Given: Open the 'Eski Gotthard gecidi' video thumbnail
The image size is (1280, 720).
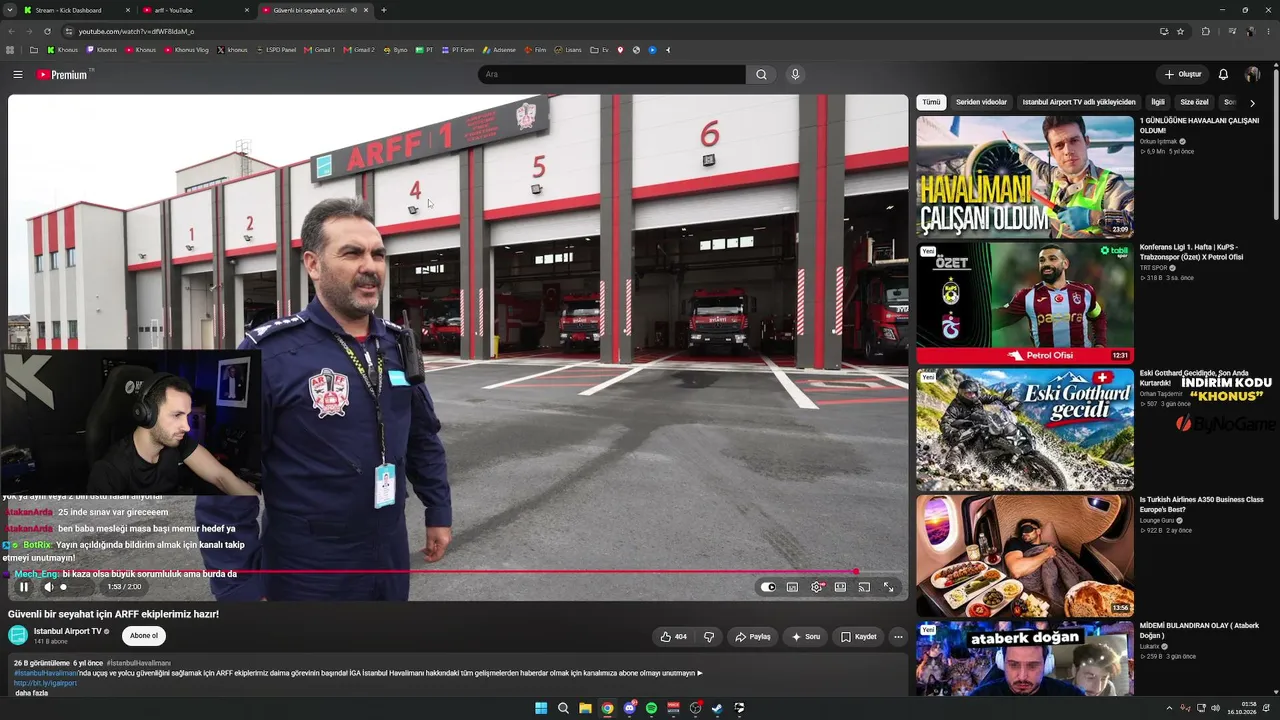Looking at the screenshot, I should pyautogui.click(x=1025, y=430).
